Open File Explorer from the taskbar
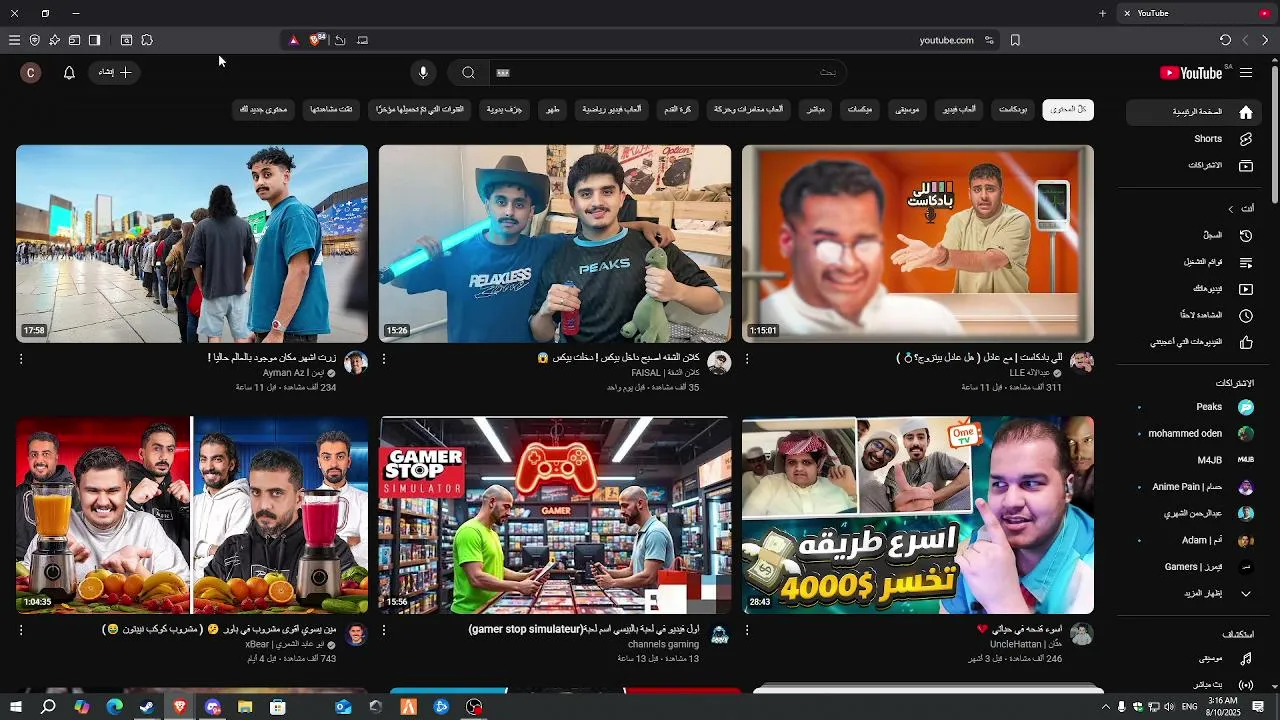The height and width of the screenshot is (720, 1280). point(245,707)
